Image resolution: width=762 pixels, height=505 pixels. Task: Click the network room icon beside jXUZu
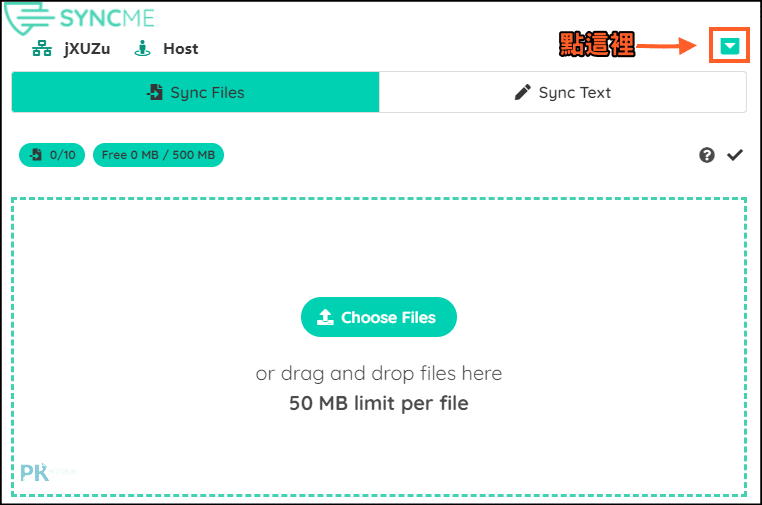pos(42,49)
